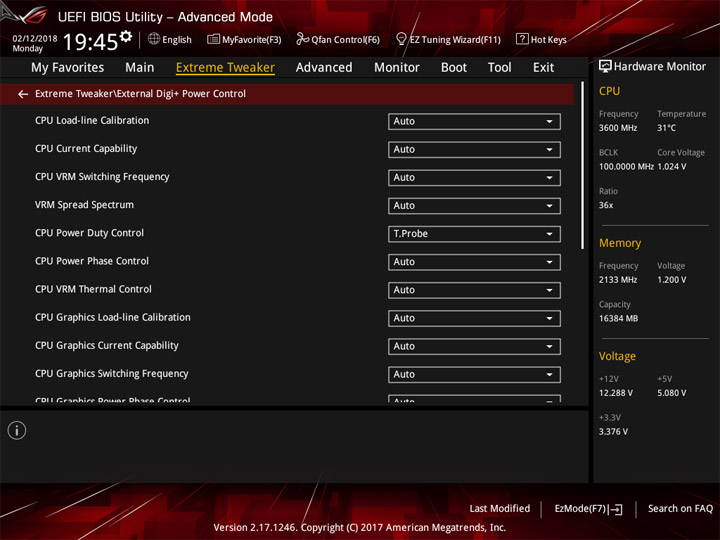Click the 2133 MHz memory frequency value
The width and height of the screenshot is (720, 540).
pyautogui.click(x=618, y=280)
